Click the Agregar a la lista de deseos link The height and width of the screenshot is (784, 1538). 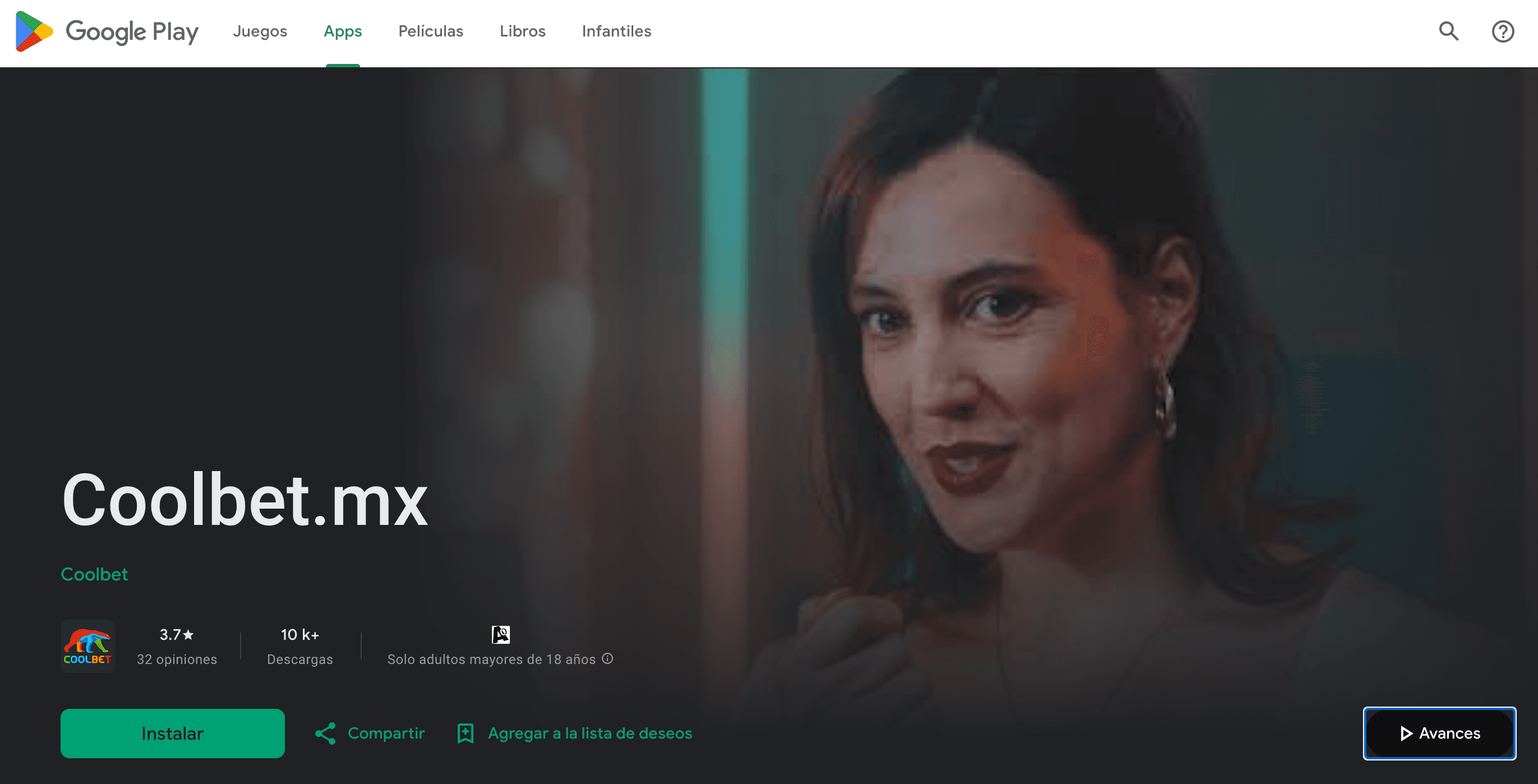(x=575, y=733)
